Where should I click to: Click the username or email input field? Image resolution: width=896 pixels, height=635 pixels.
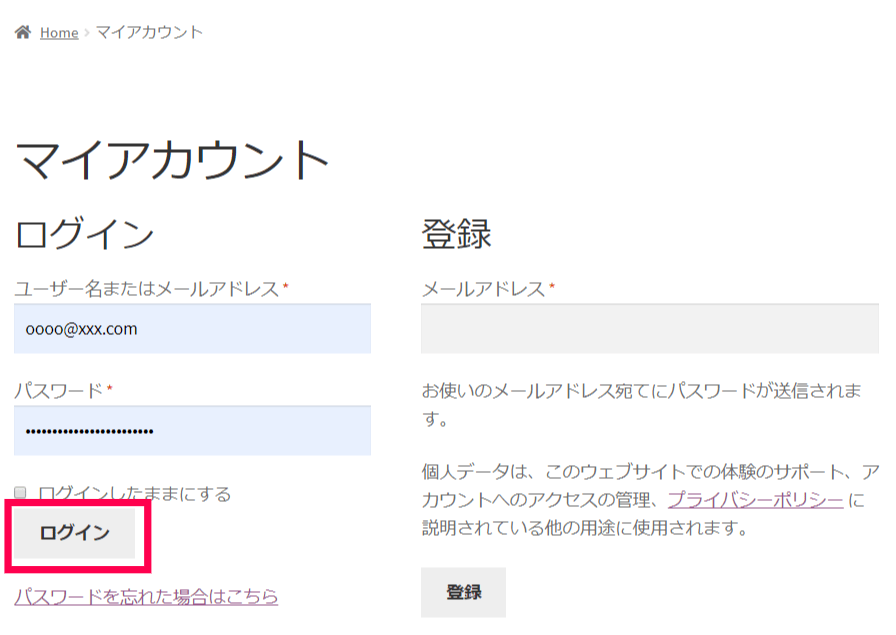click(x=192, y=329)
